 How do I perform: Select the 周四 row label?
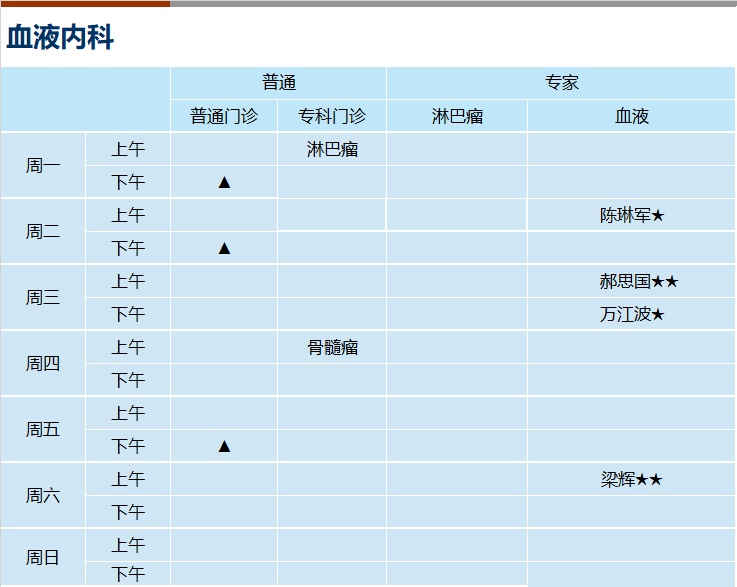[x=43, y=363]
